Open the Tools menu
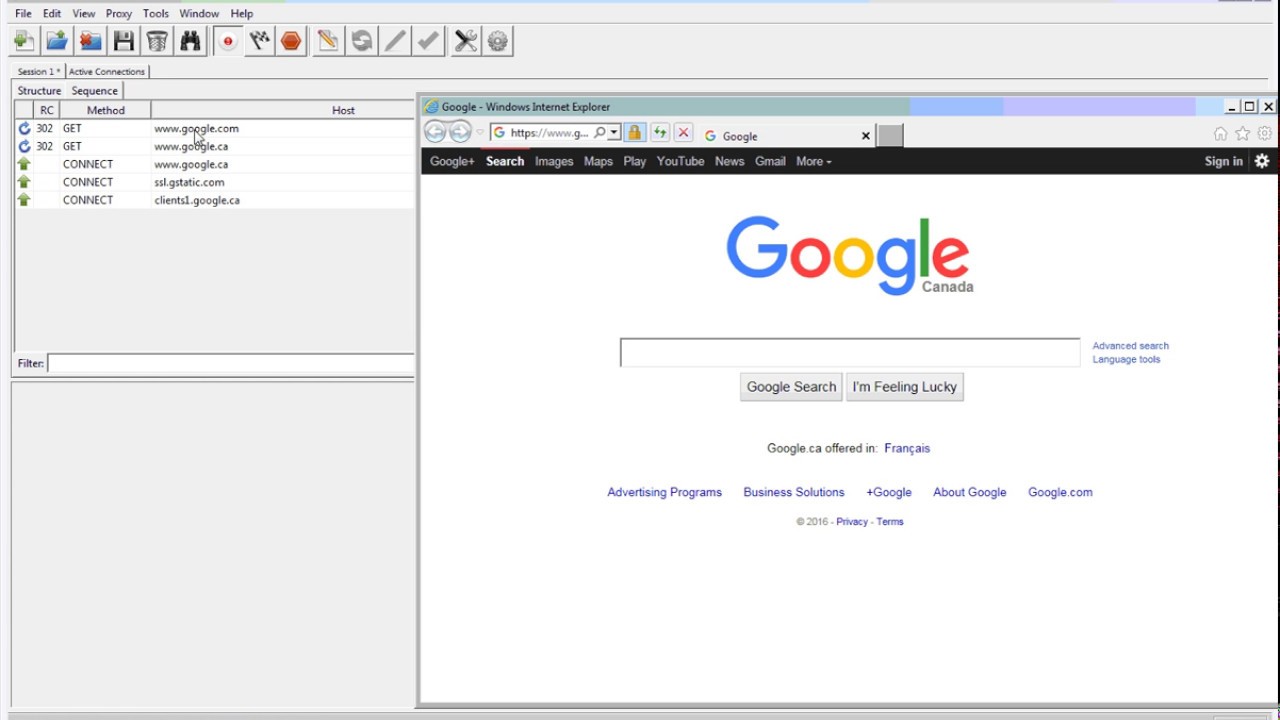The image size is (1280, 720). tap(156, 13)
